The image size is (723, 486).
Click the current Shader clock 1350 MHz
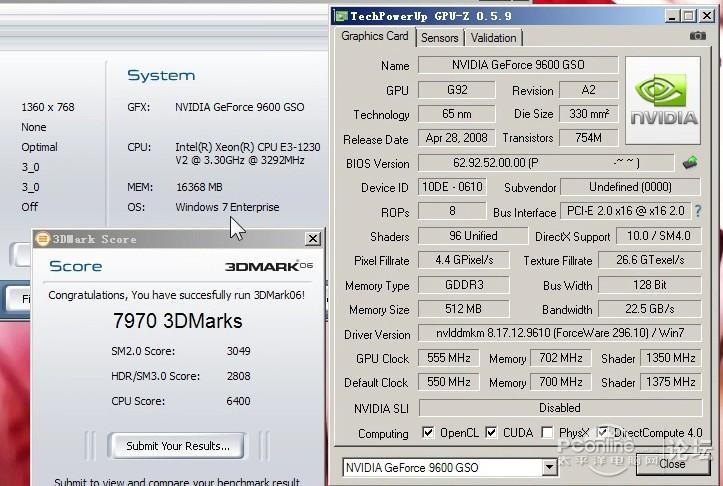click(670, 358)
